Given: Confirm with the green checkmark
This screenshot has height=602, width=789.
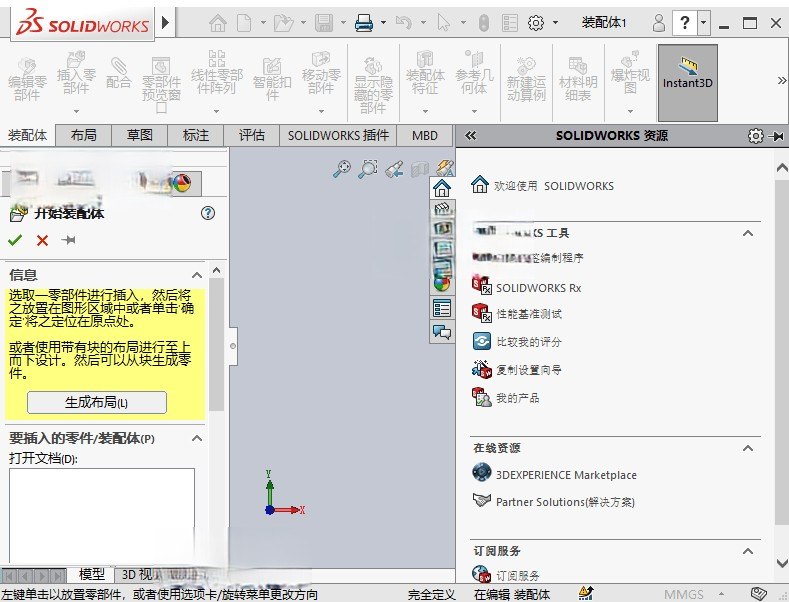Looking at the screenshot, I should click(x=15, y=240).
